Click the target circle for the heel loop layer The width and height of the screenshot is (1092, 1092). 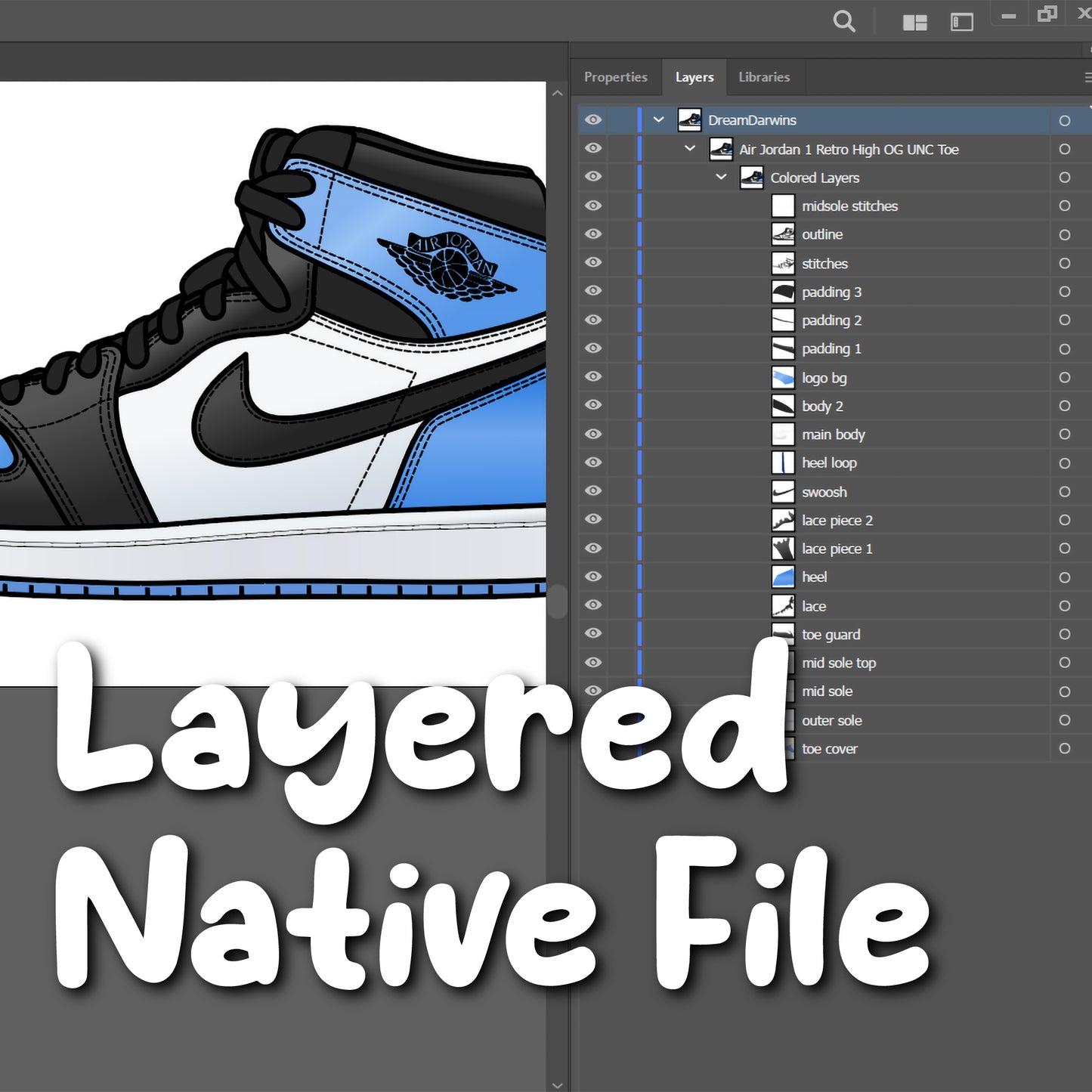click(x=1065, y=462)
